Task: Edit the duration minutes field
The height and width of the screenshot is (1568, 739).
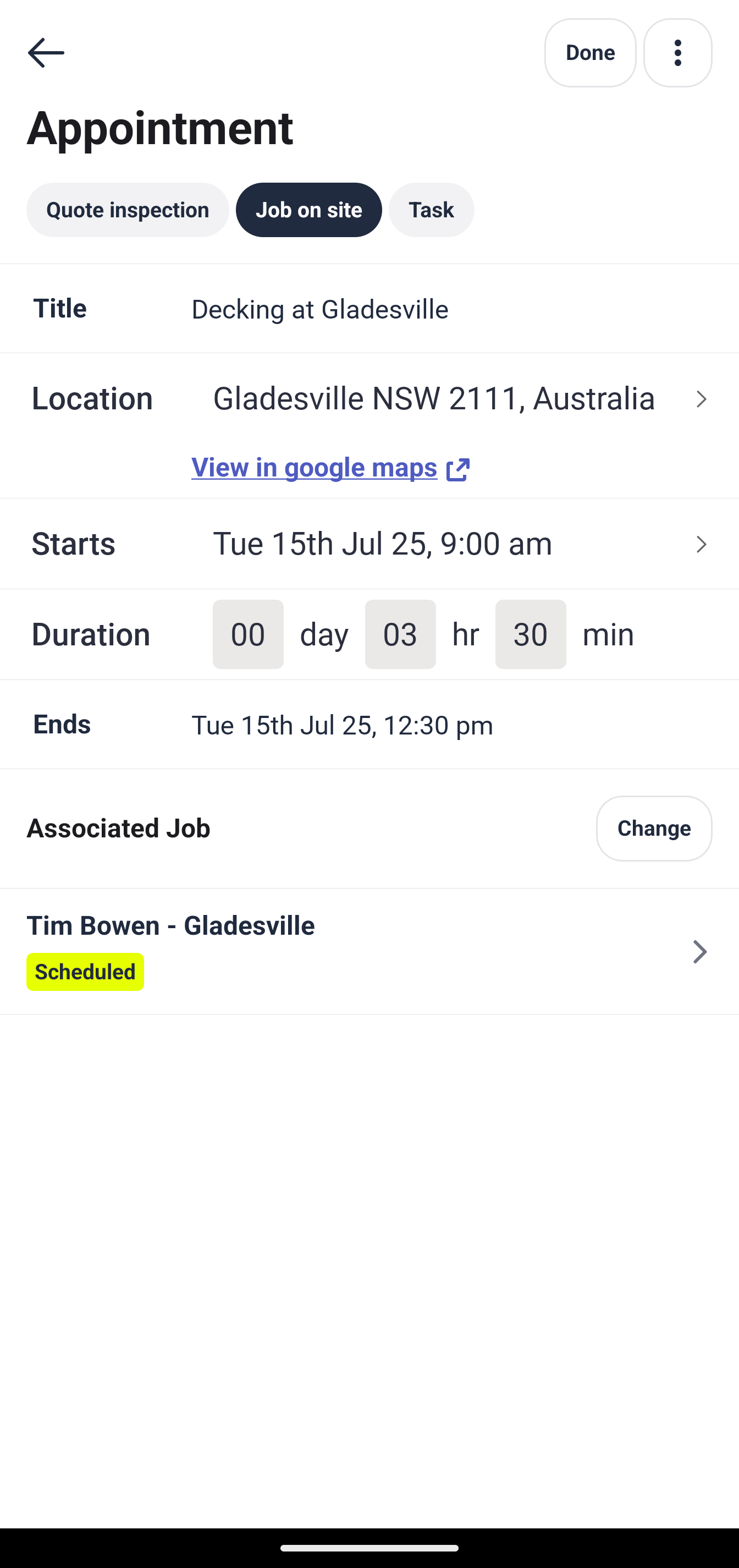Action: (x=530, y=634)
